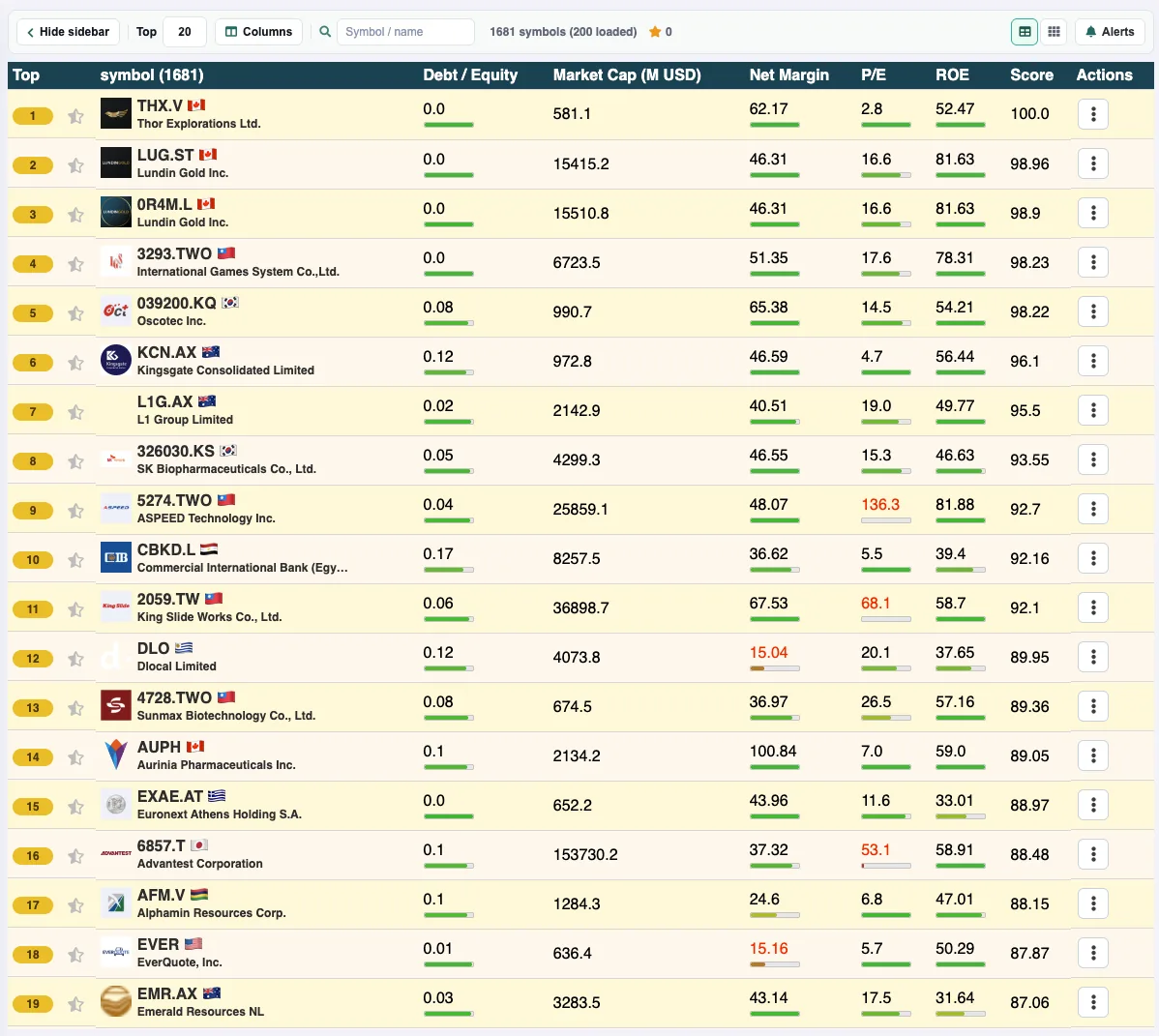
Task: Star the SK Biopharmaceuticals row
Action: point(75,461)
